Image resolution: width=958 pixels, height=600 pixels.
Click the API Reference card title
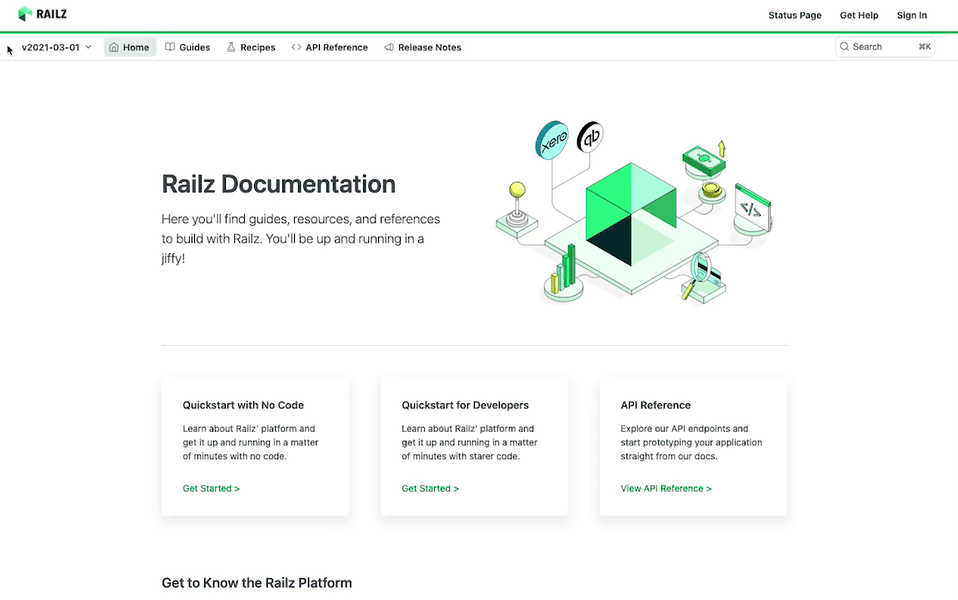click(x=656, y=405)
